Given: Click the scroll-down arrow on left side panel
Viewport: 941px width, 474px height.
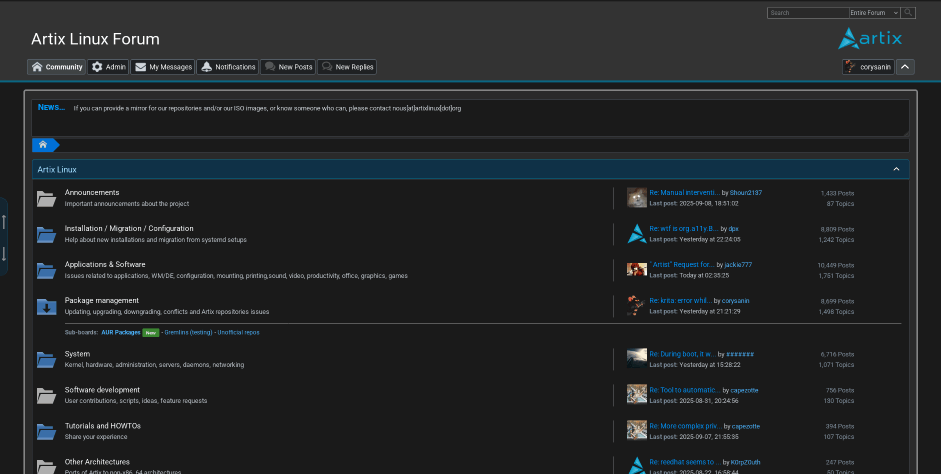Looking at the screenshot, I should [4, 253].
